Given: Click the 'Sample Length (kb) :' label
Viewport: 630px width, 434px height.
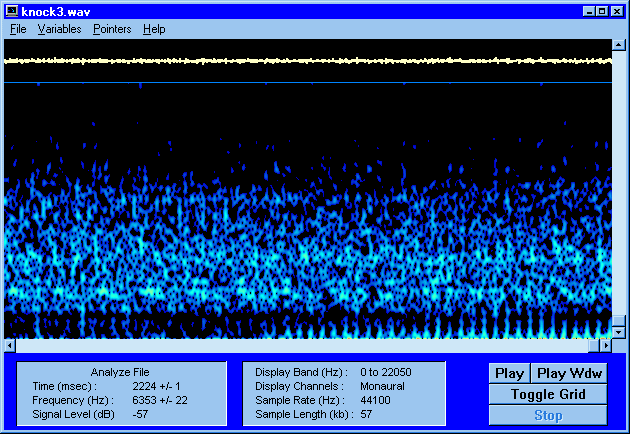Looking at the screenshot, I should pyautogui.click(x=304, y=414).
